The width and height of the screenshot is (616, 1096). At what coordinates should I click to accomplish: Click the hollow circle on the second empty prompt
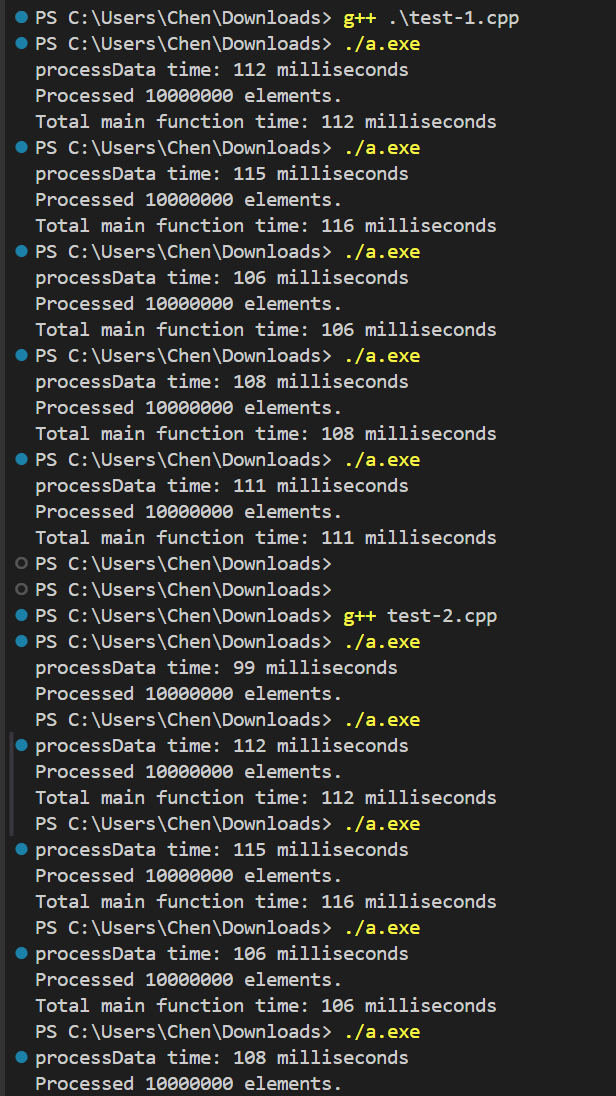click(x=22, y=590)
